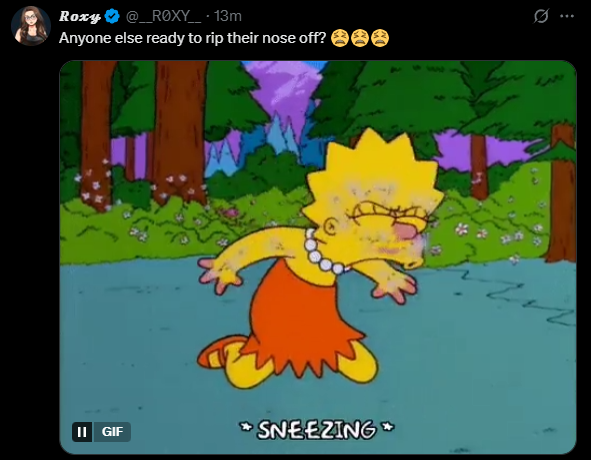Viewport: 591px width, 460px height.
Task: Click the Grok slashed-circle icon
Action: pyautogui.click(x=541, y=16)
